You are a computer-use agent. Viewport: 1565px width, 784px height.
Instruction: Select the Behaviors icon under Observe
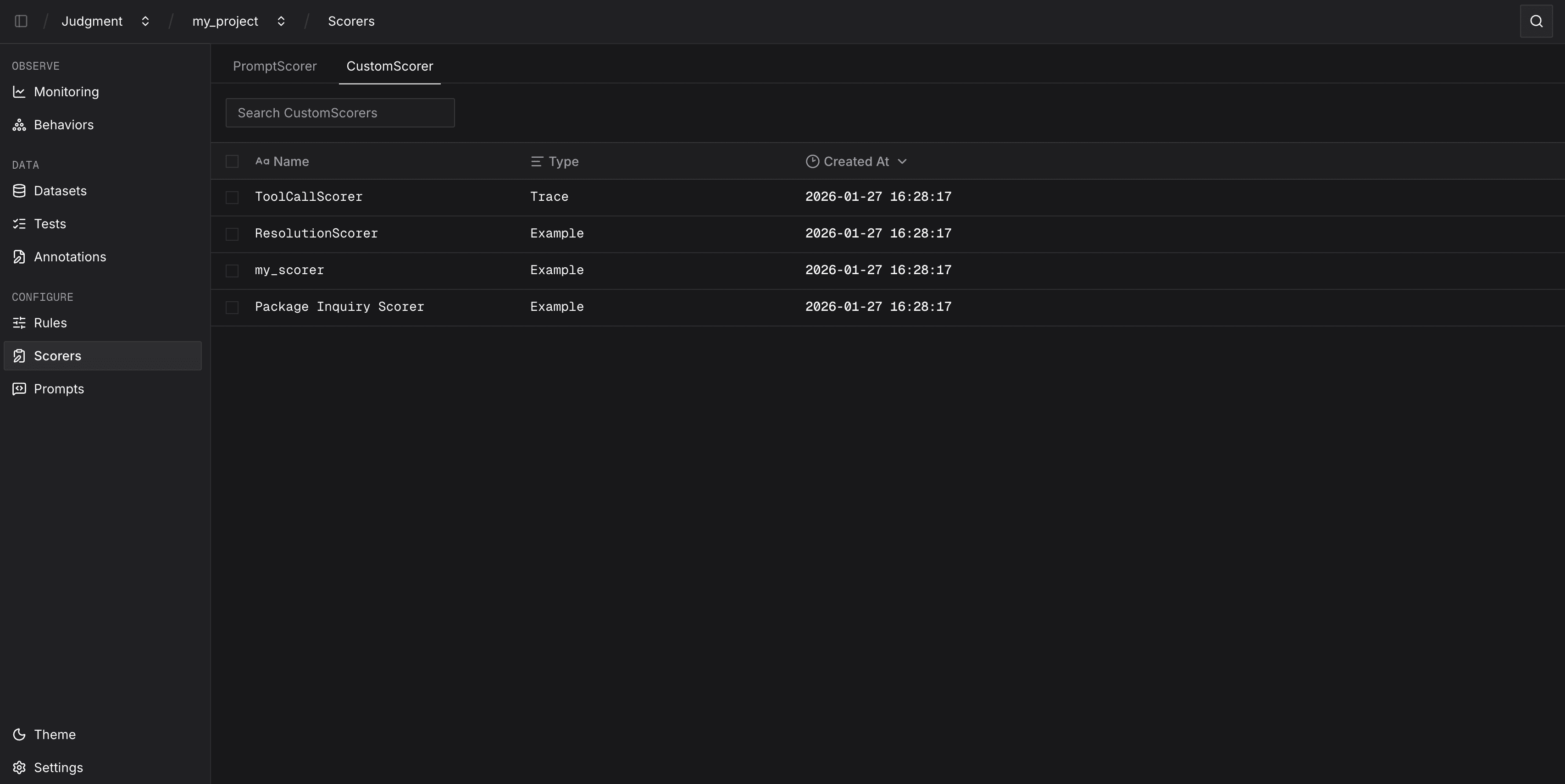pyautogui.click(x=19, y=125)
